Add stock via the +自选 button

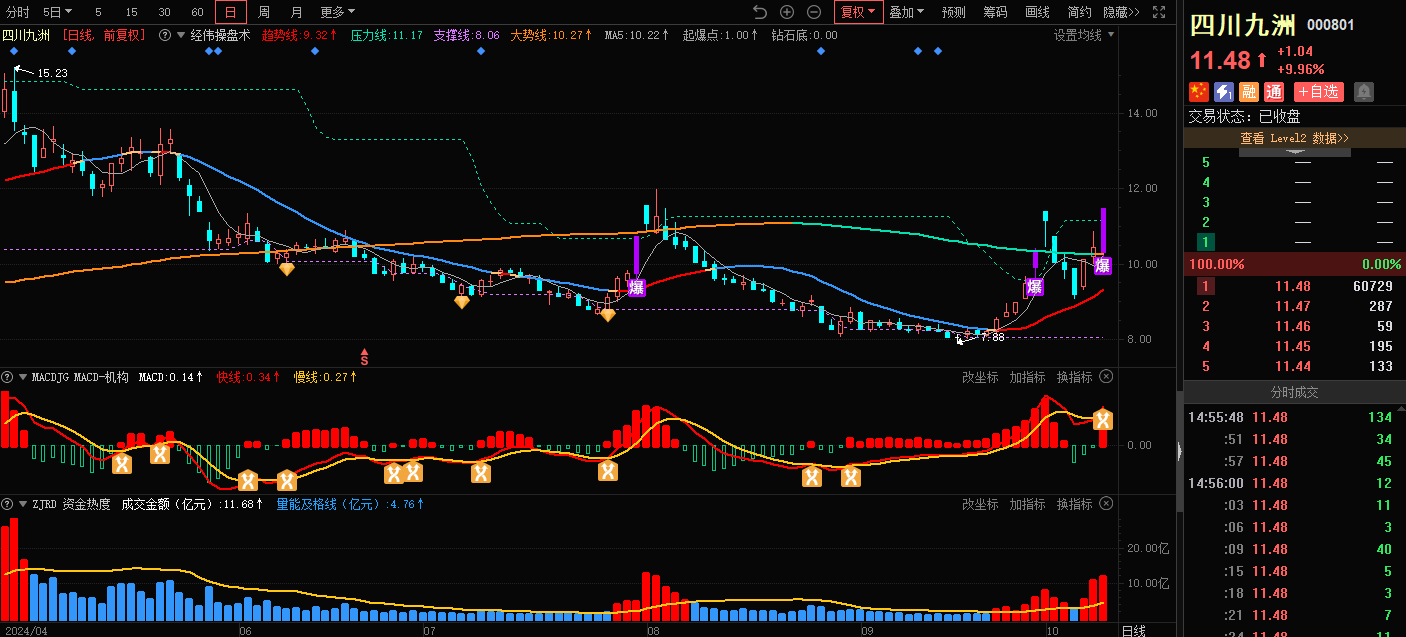[1318, 91]
